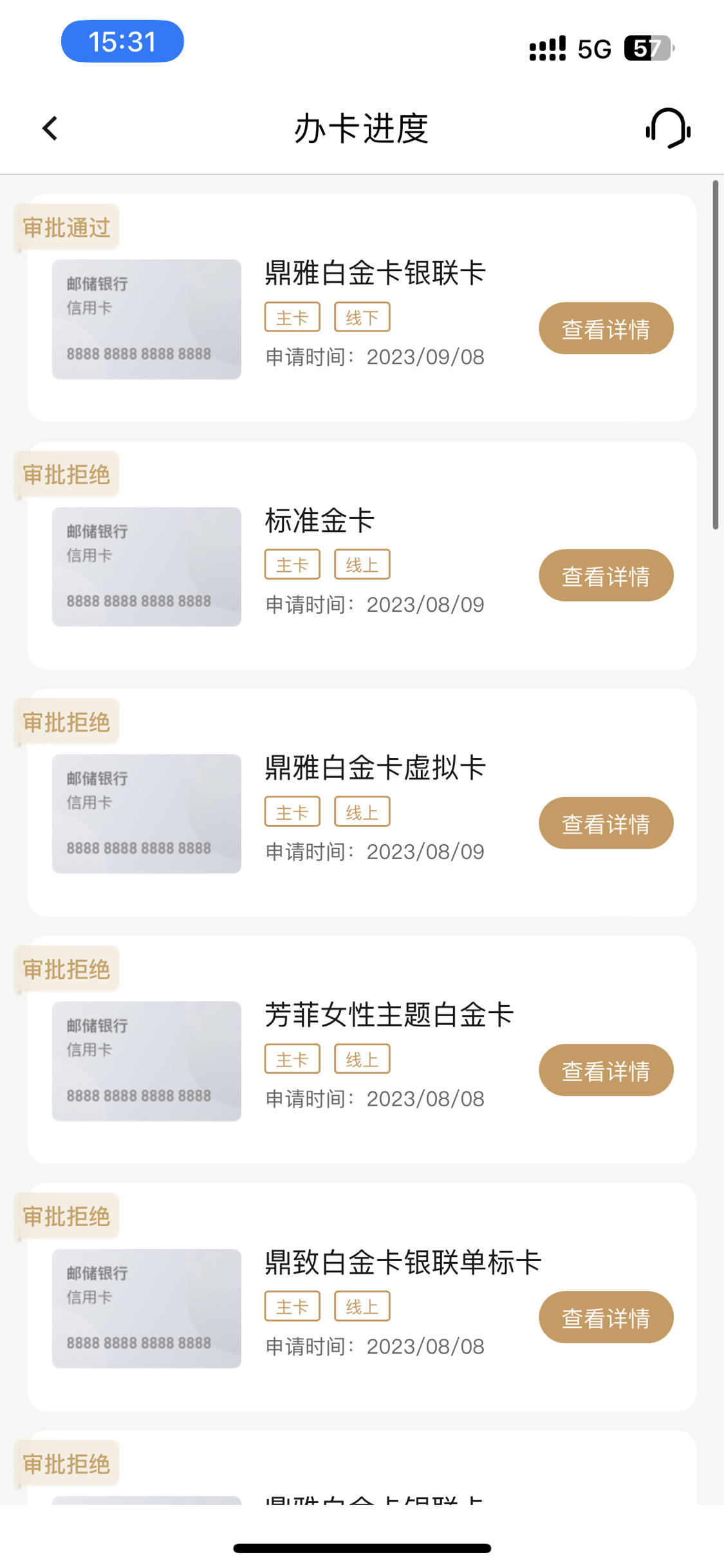Select the 鼎雅白金卡银联卡 card thumbnail
The image size is (724, 1568).
pos(147,319)
